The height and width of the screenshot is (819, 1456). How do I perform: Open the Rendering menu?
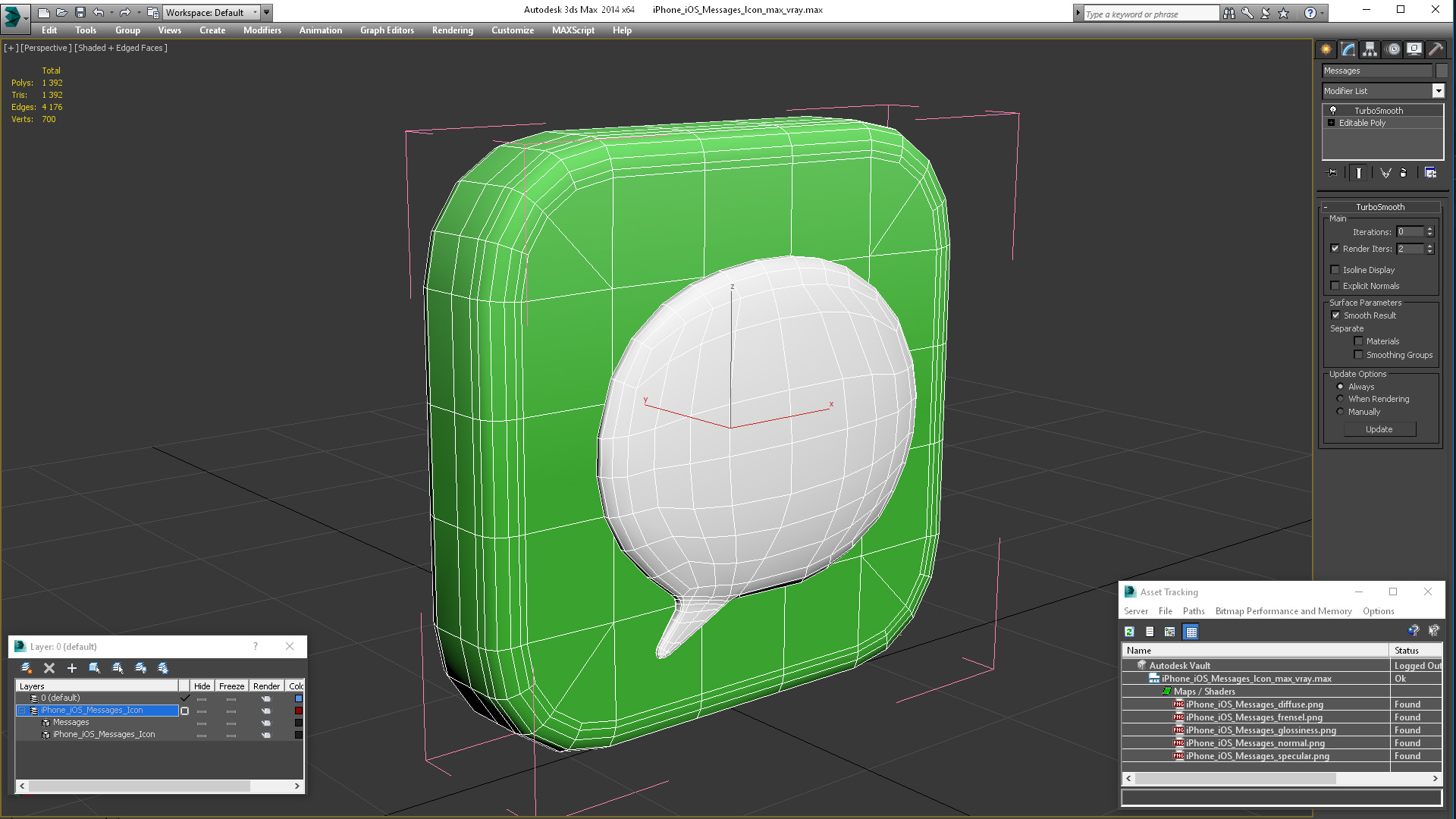[452, 30]
